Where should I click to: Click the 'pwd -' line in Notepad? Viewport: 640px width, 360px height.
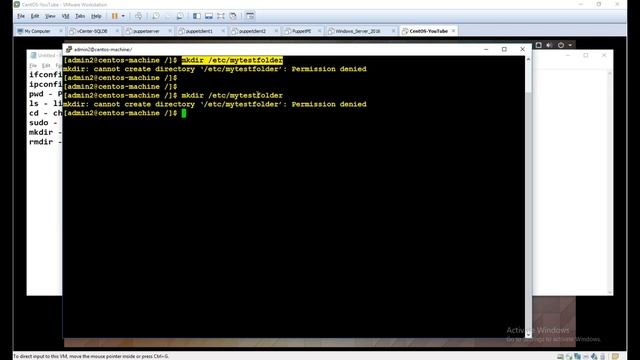(x=45, y=94)
